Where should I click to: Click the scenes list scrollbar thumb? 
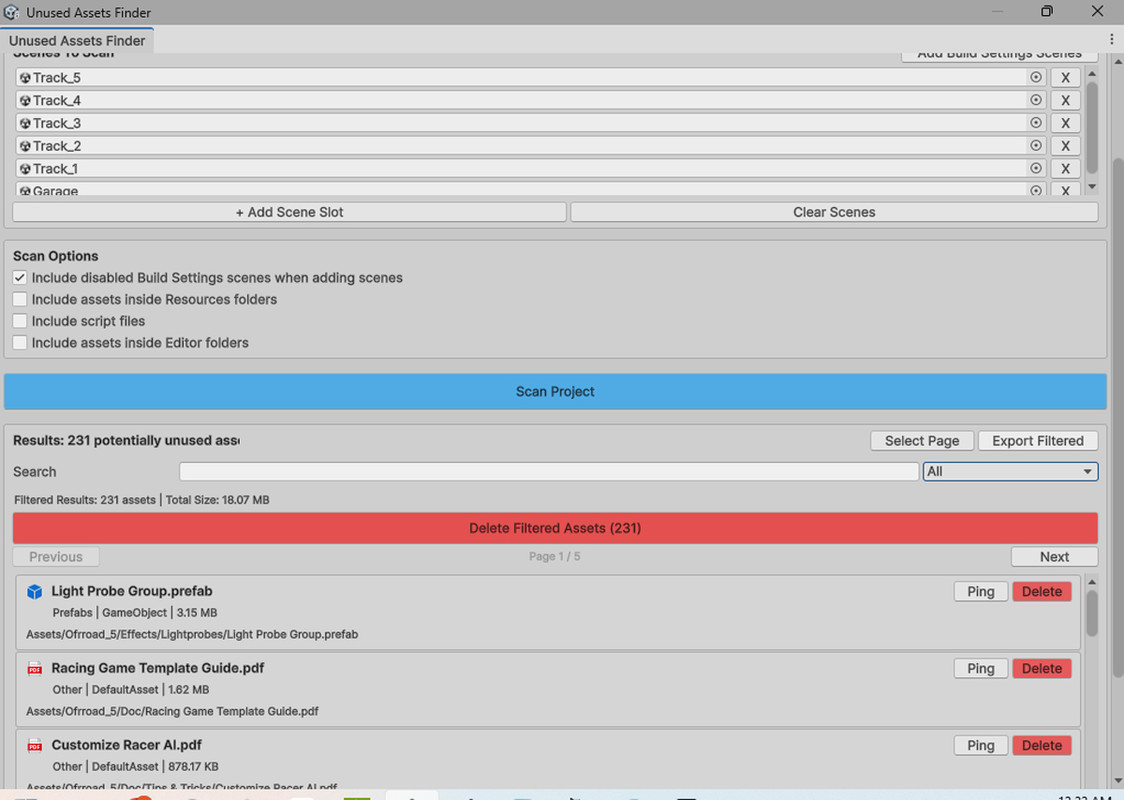tap(1092, 128)
